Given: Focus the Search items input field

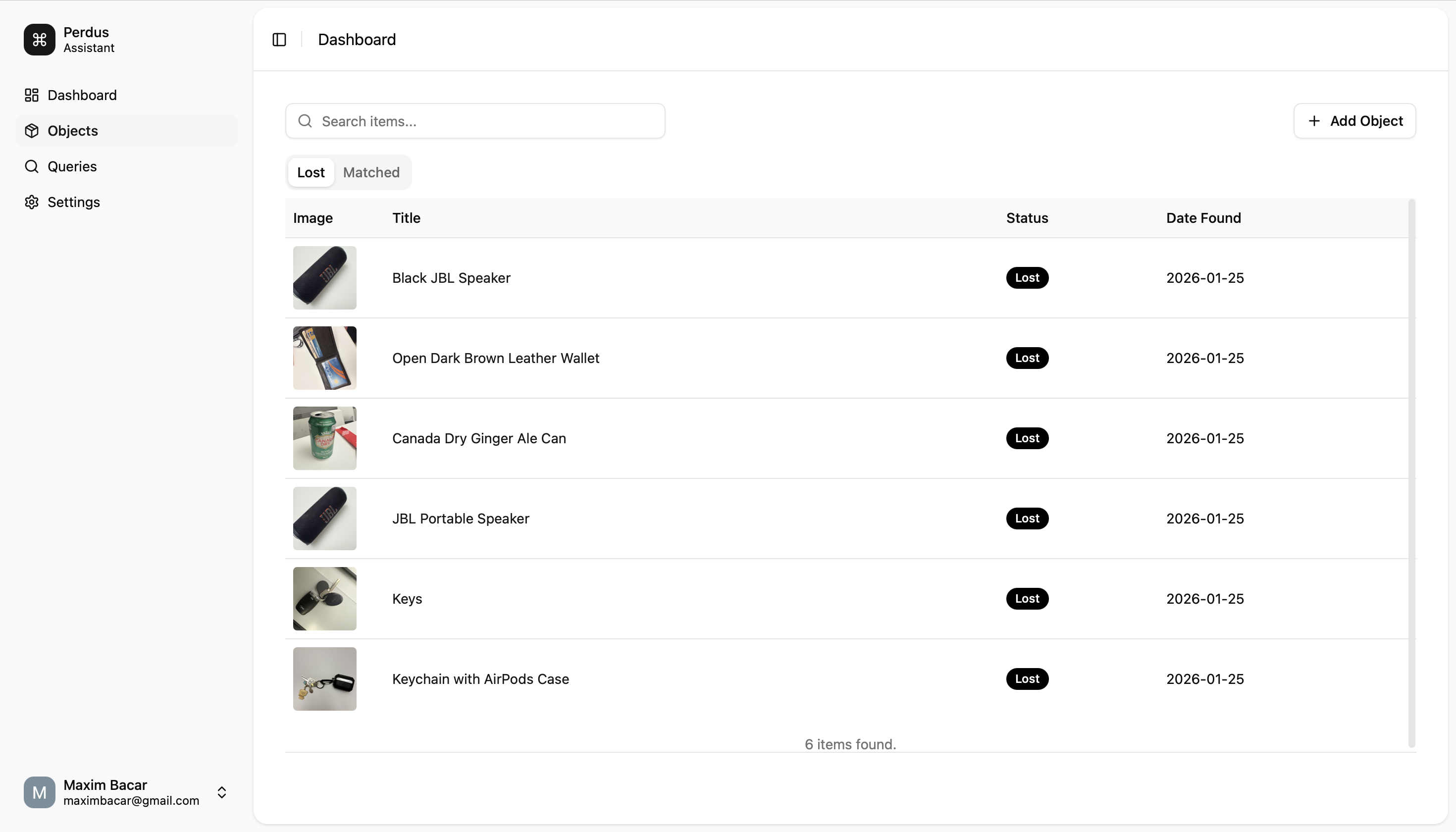Looking at the screenshot, I should click(486, 121).
